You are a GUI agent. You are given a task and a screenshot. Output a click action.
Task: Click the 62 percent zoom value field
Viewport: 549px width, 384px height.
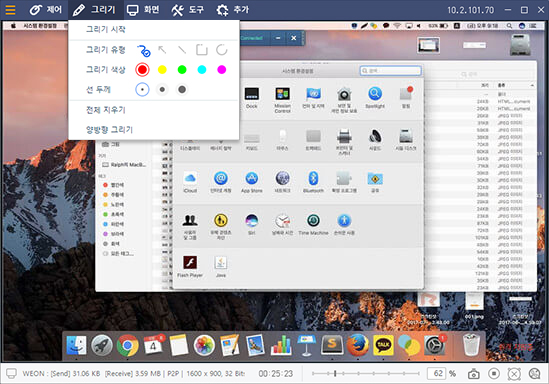point(436,373)
